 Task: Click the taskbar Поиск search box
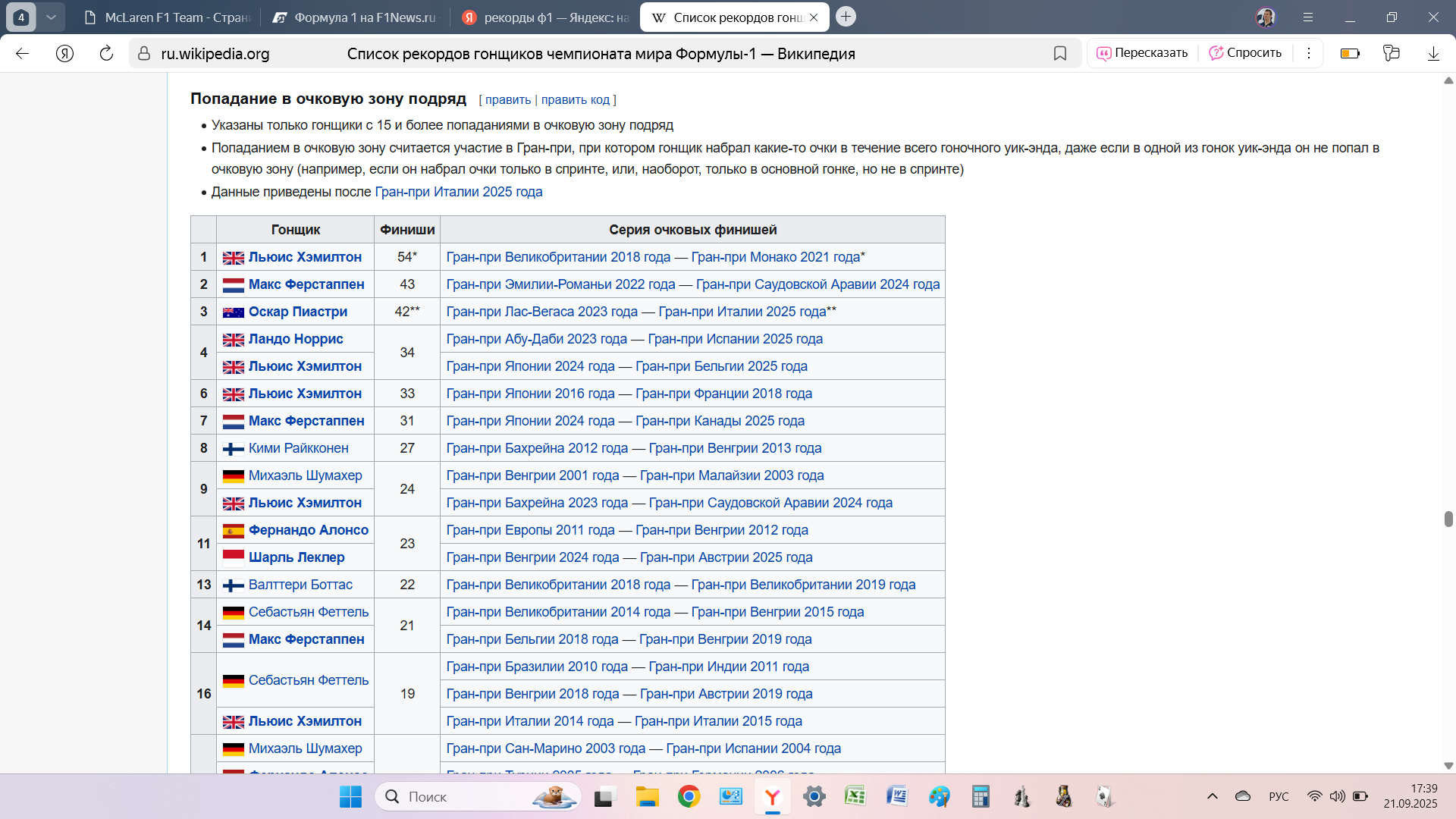(x=478, y=796)
